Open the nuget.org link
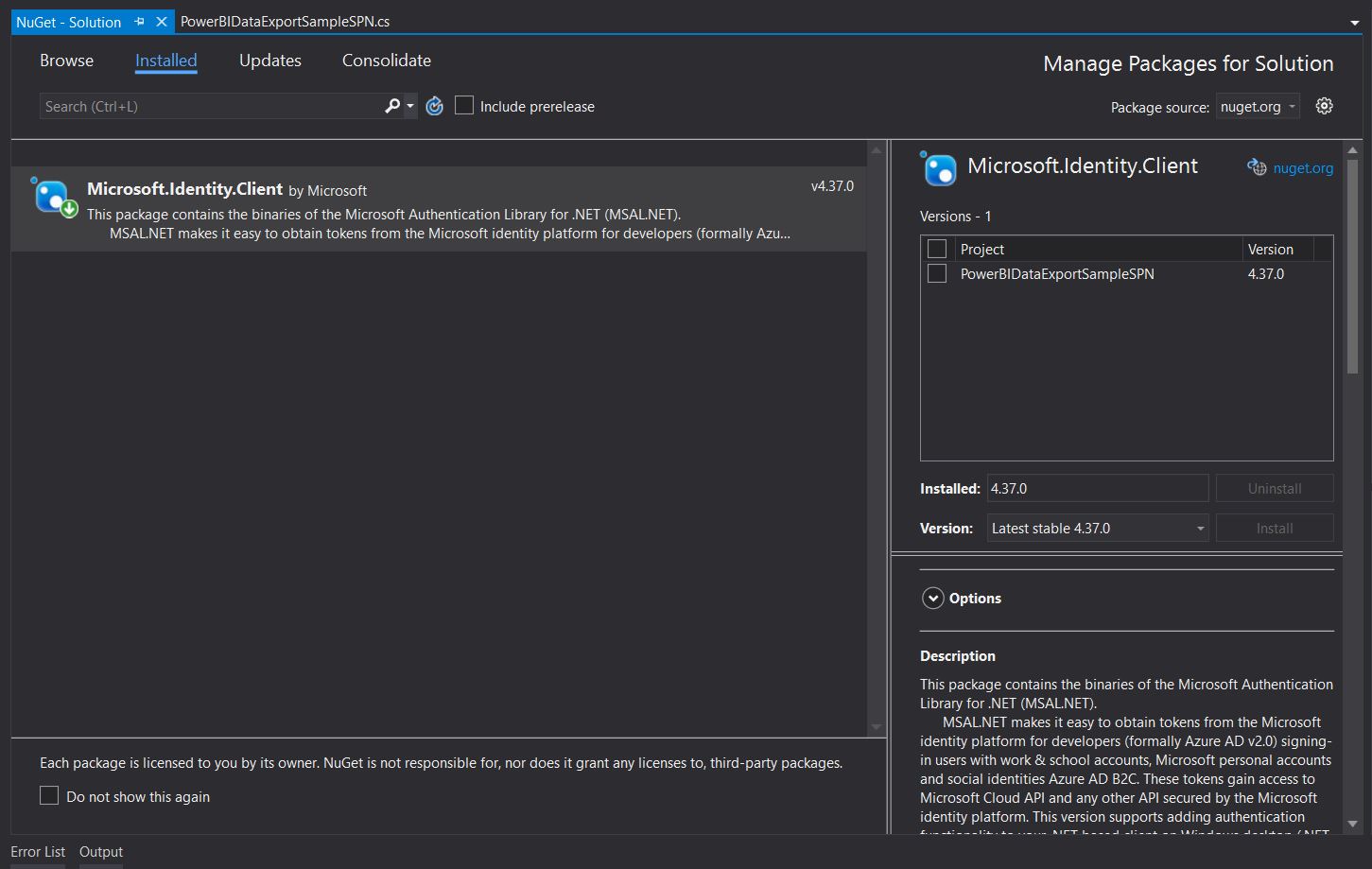This screenshot has height=869, width=1372. pyautogui.click(x=1303, y=168)
